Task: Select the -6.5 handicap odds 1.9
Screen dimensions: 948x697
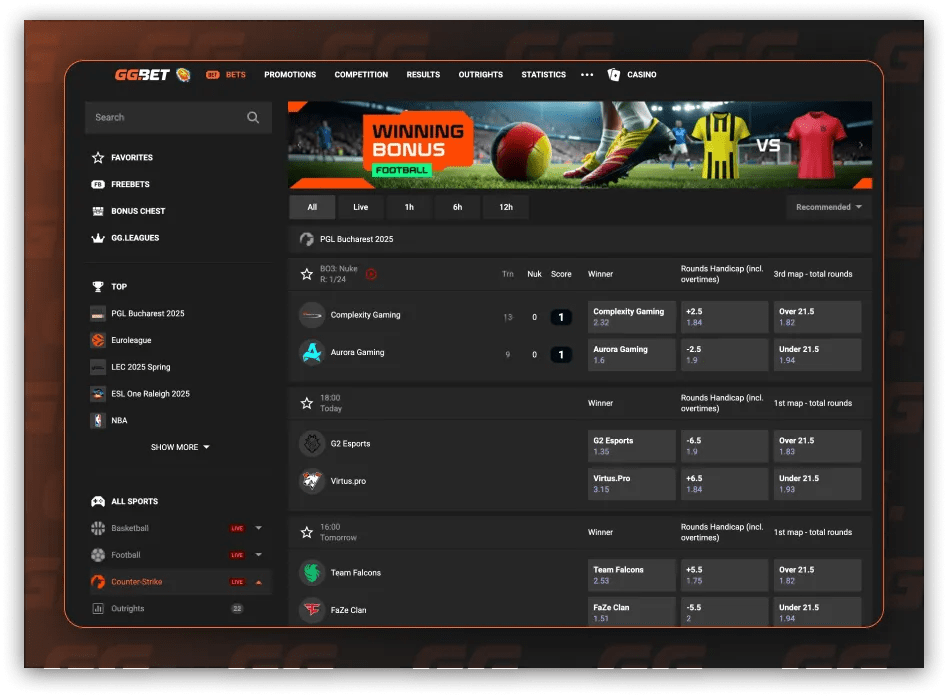Action: click(x=724, y=446)
